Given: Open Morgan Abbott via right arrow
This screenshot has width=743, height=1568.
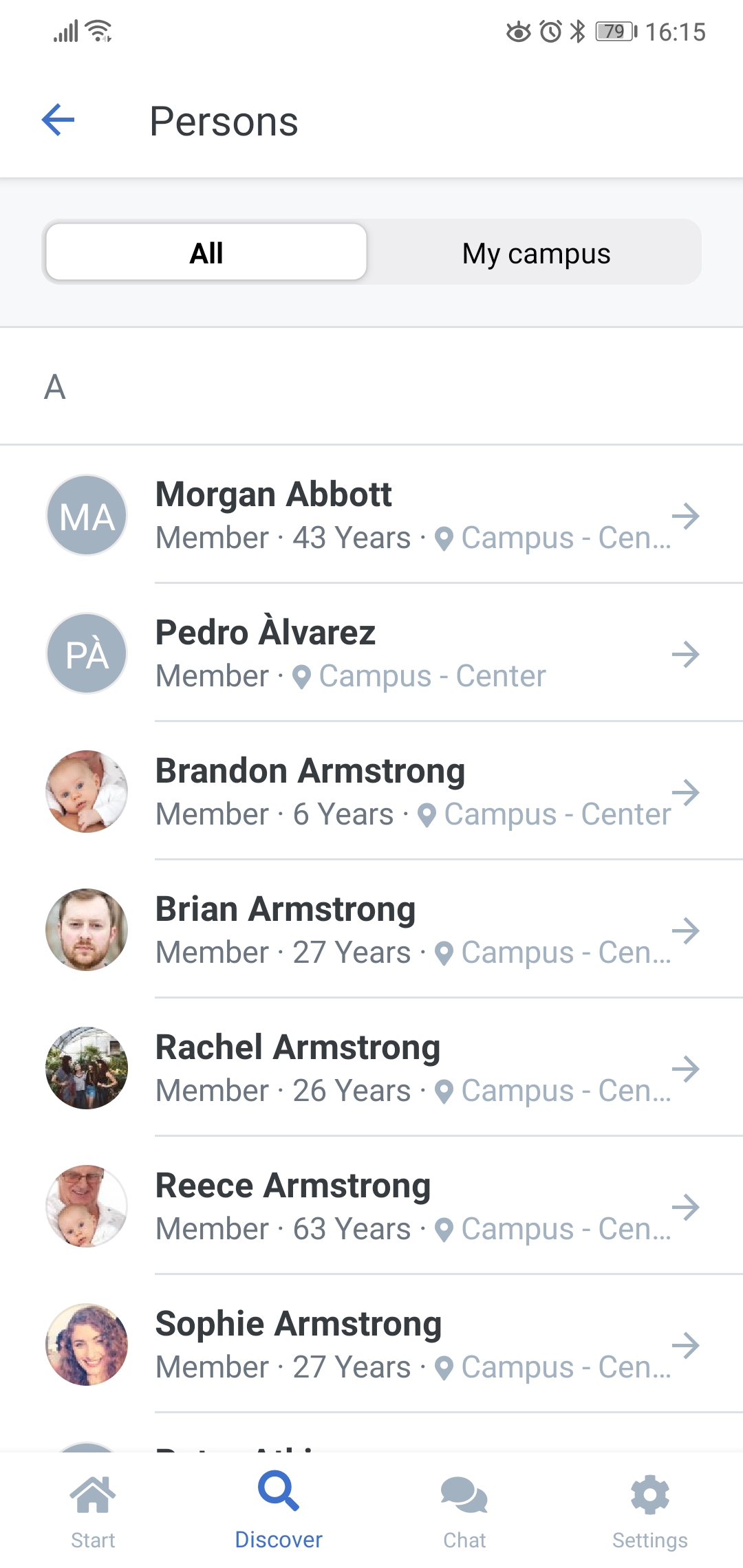Looking at the screenshot, I should pyautogui.click(x=686, y=516).
